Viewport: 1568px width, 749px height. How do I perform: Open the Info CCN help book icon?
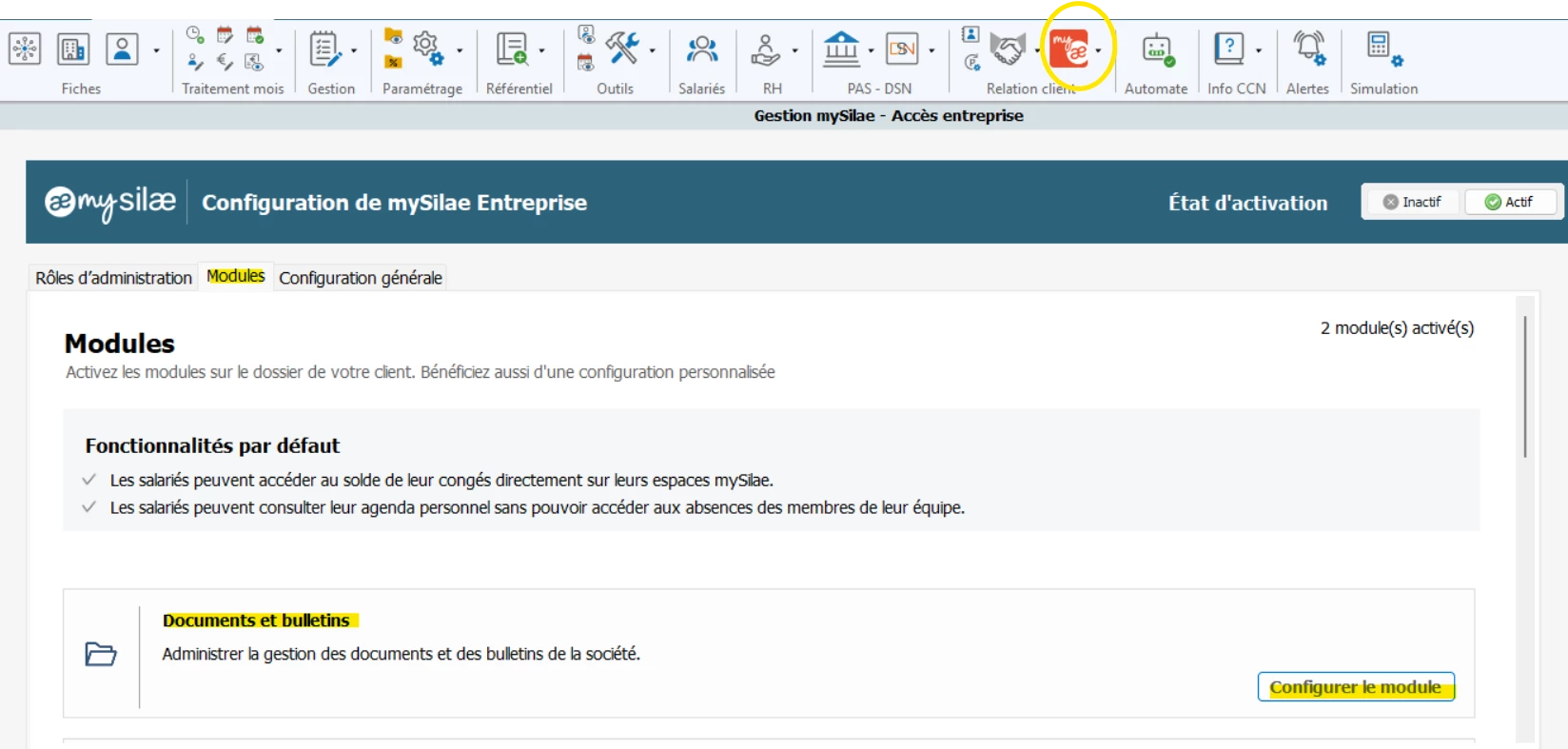click(x=1229, y=49)
